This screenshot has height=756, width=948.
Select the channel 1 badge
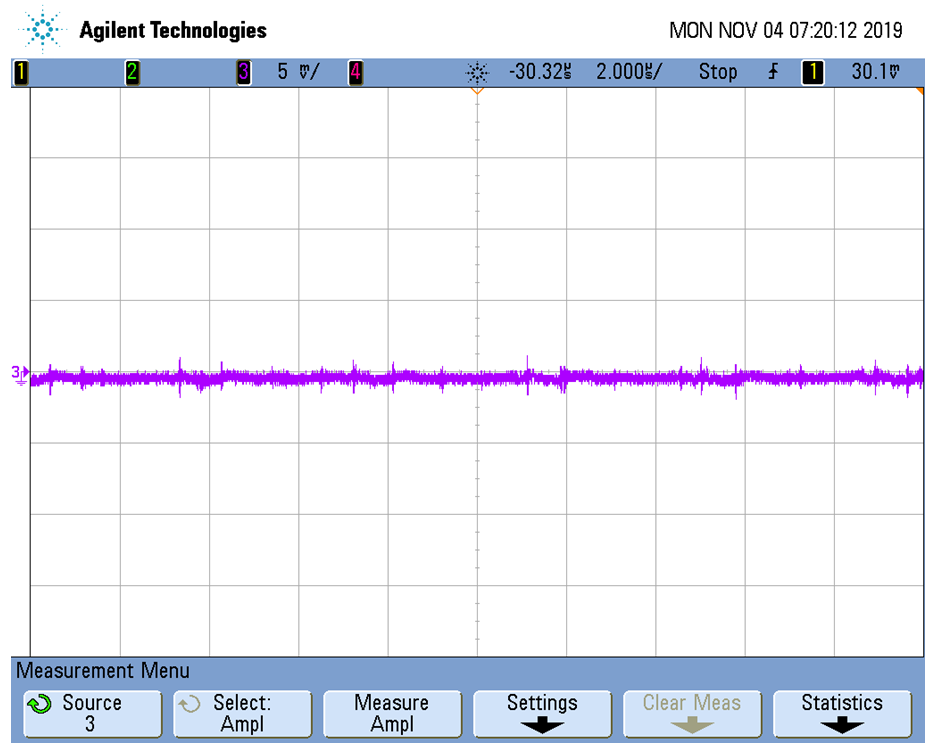[x=22, y=72]
